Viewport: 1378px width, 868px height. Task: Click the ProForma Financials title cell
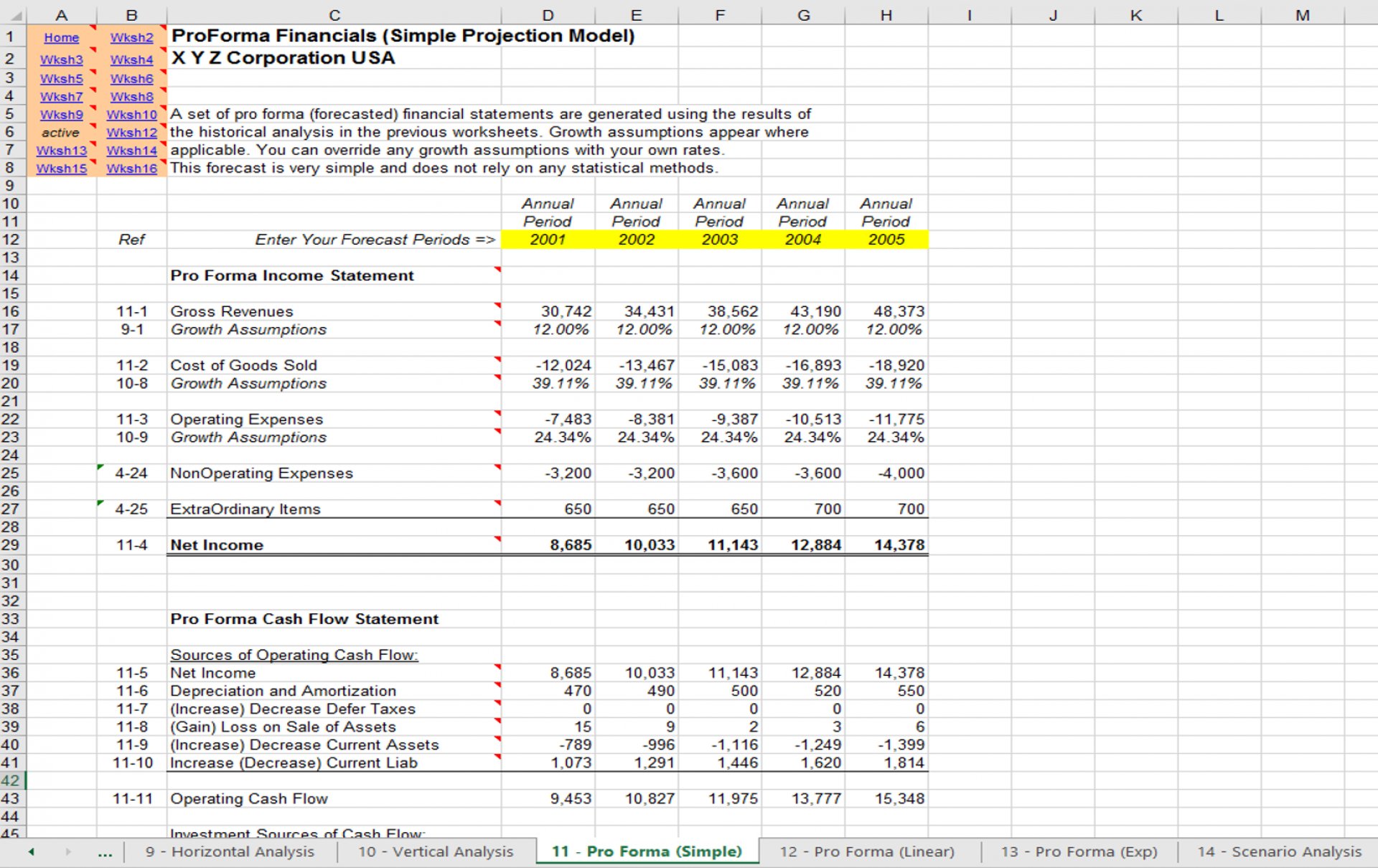coord(403,36)
